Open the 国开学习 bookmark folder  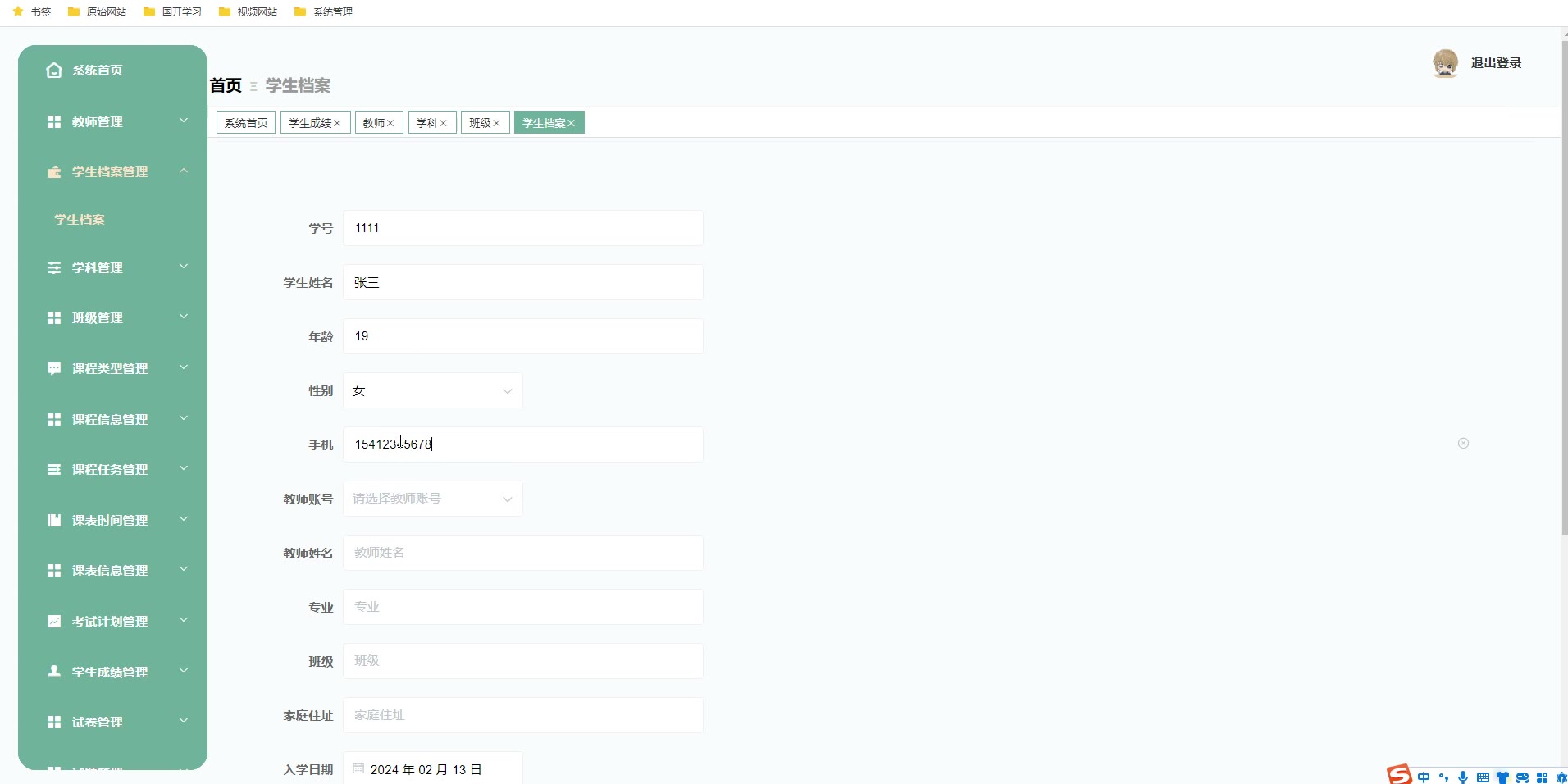(173, 11)
